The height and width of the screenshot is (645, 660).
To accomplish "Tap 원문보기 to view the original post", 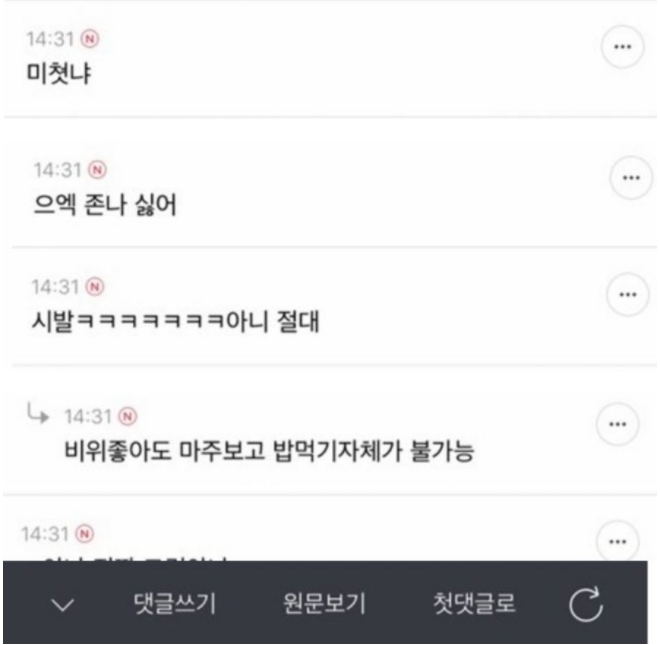I will click(324, 604).
